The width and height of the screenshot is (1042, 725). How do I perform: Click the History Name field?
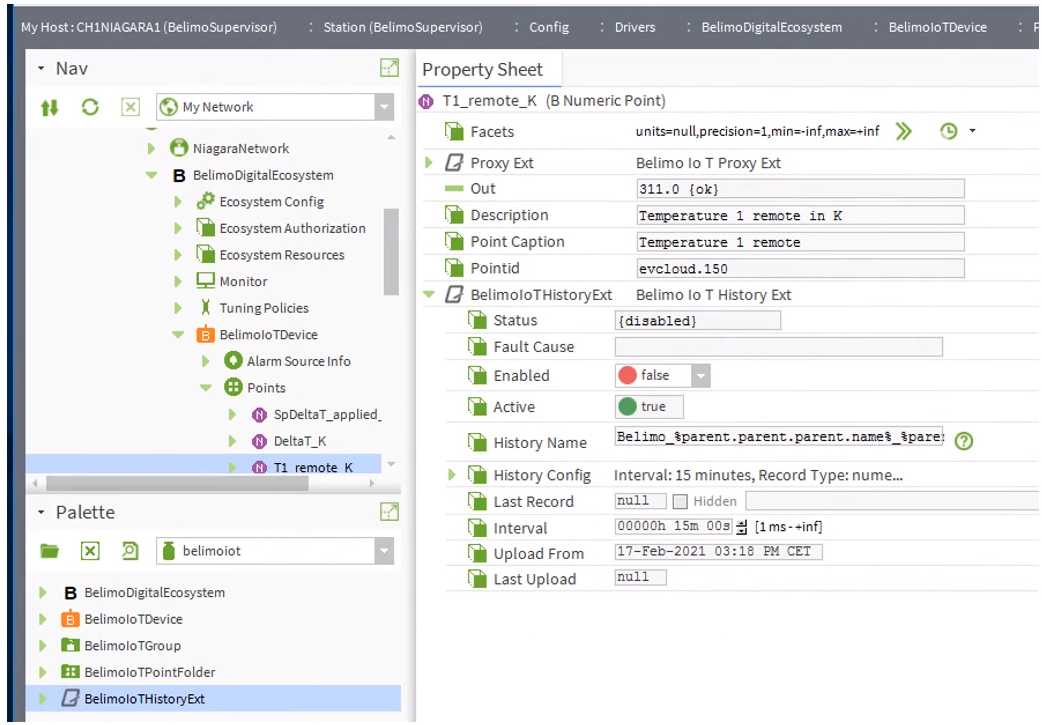(x=779, y=437)
